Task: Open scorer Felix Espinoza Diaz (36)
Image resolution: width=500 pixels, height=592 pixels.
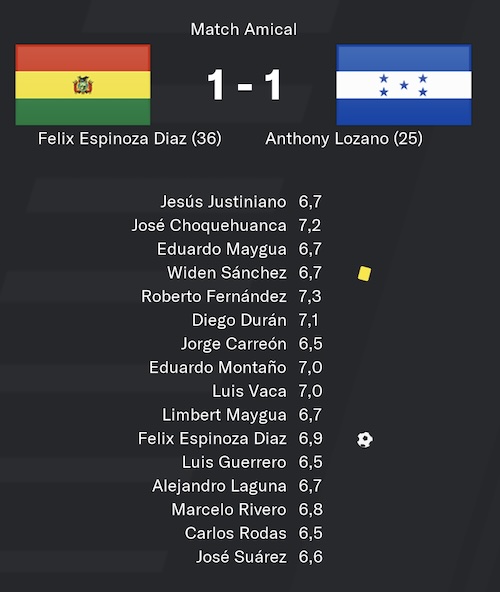Action: pos(130,139)
